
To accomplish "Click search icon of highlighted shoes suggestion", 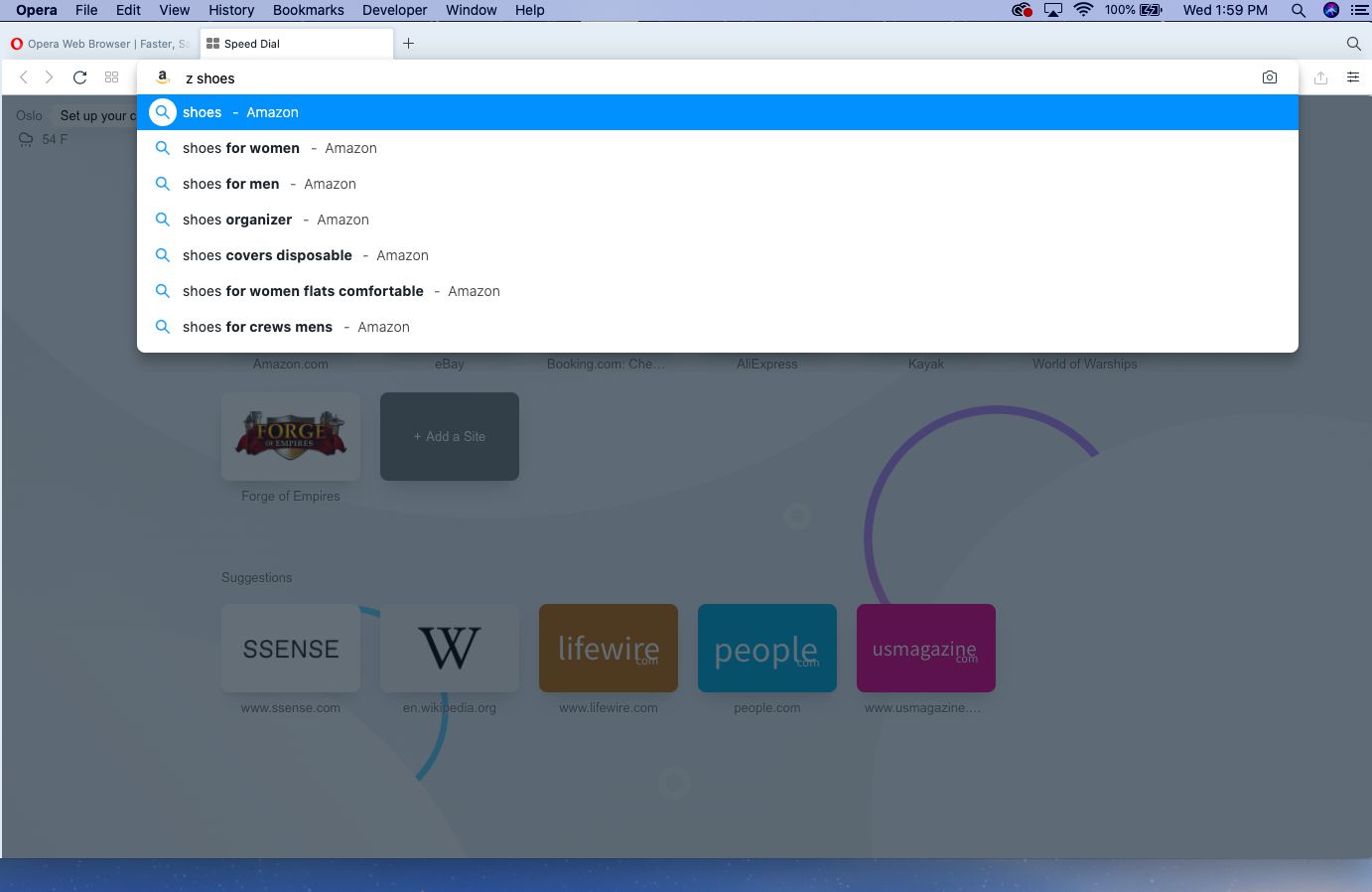I will [x=163, y=112].
